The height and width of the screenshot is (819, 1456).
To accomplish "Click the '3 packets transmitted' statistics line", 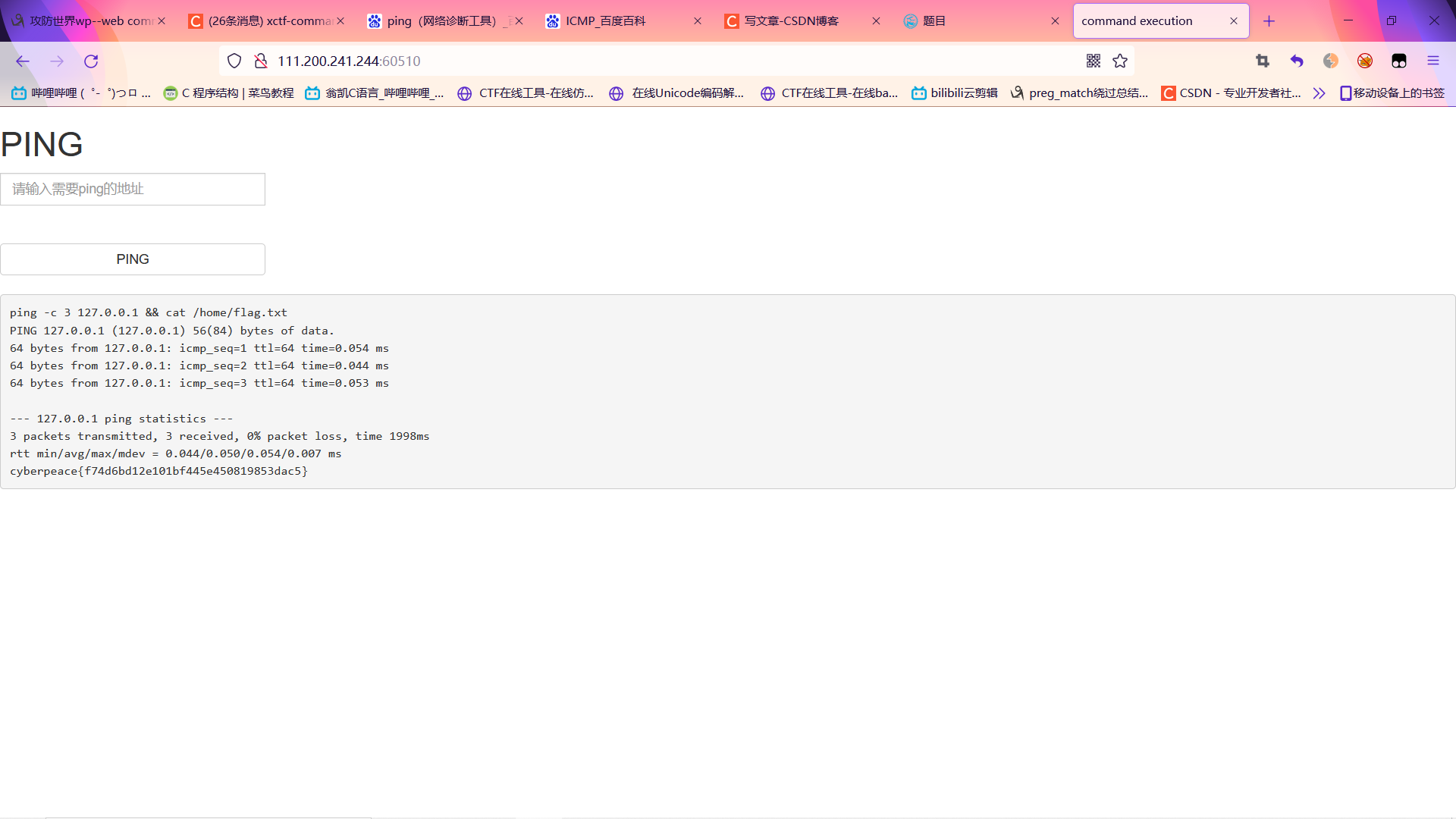I will pyautogui.click(x=220, y=436).
